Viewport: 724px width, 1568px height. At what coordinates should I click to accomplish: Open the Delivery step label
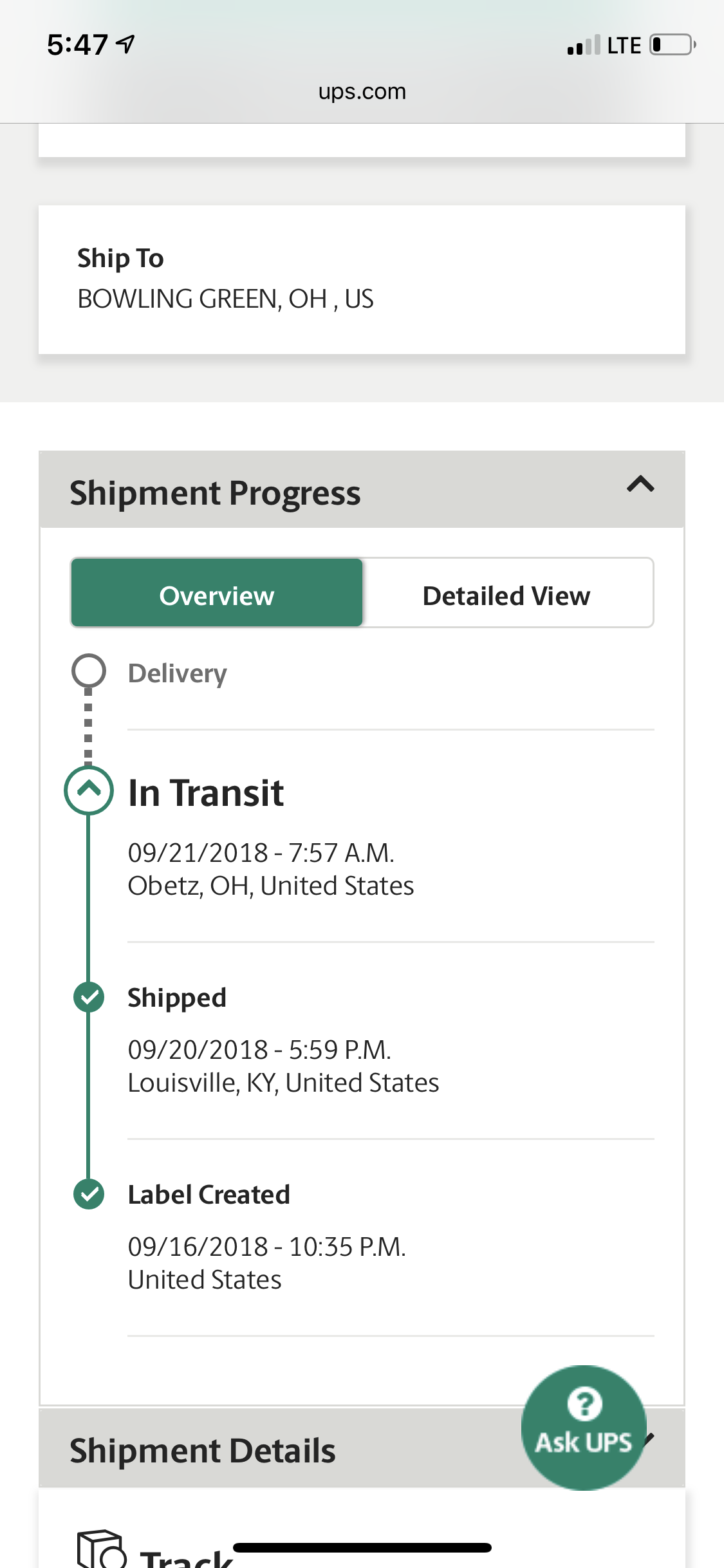pos(178,673)
